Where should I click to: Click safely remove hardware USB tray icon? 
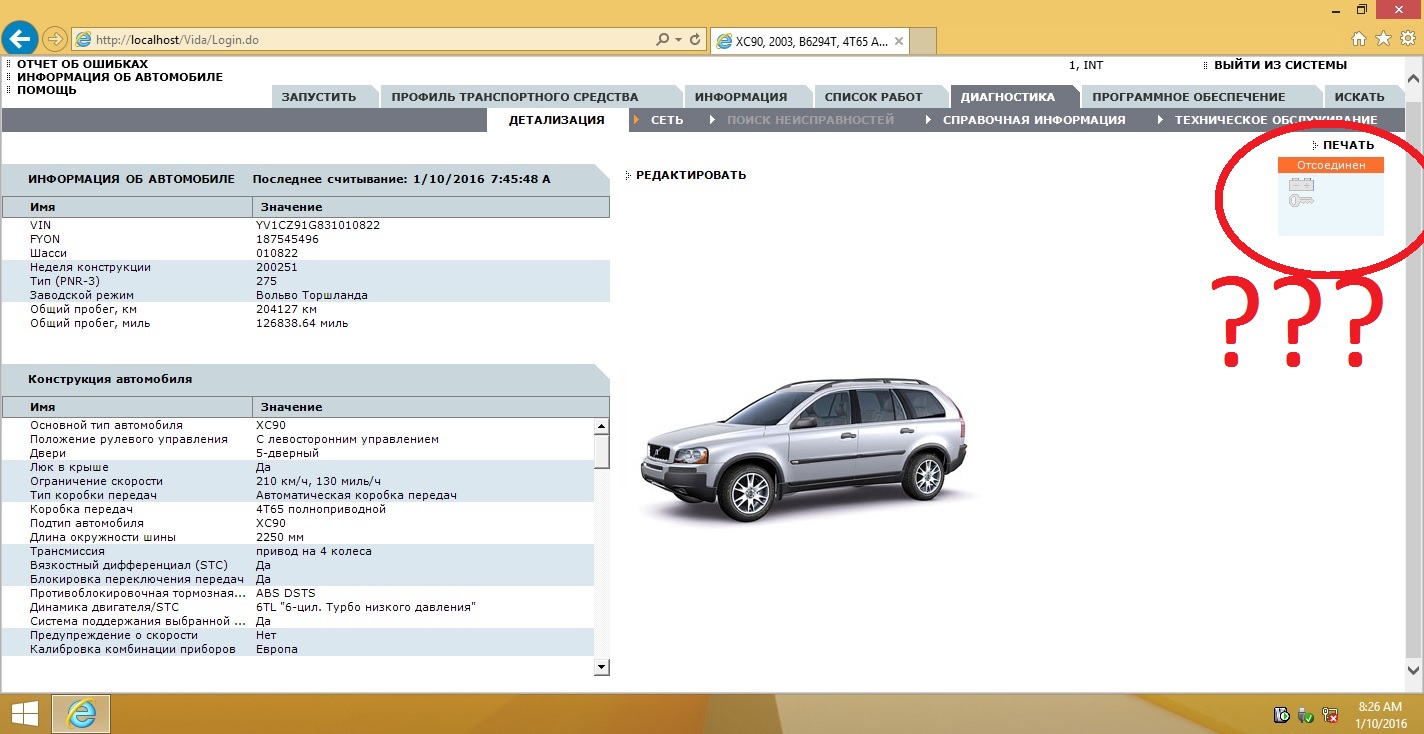point(1306,715)
